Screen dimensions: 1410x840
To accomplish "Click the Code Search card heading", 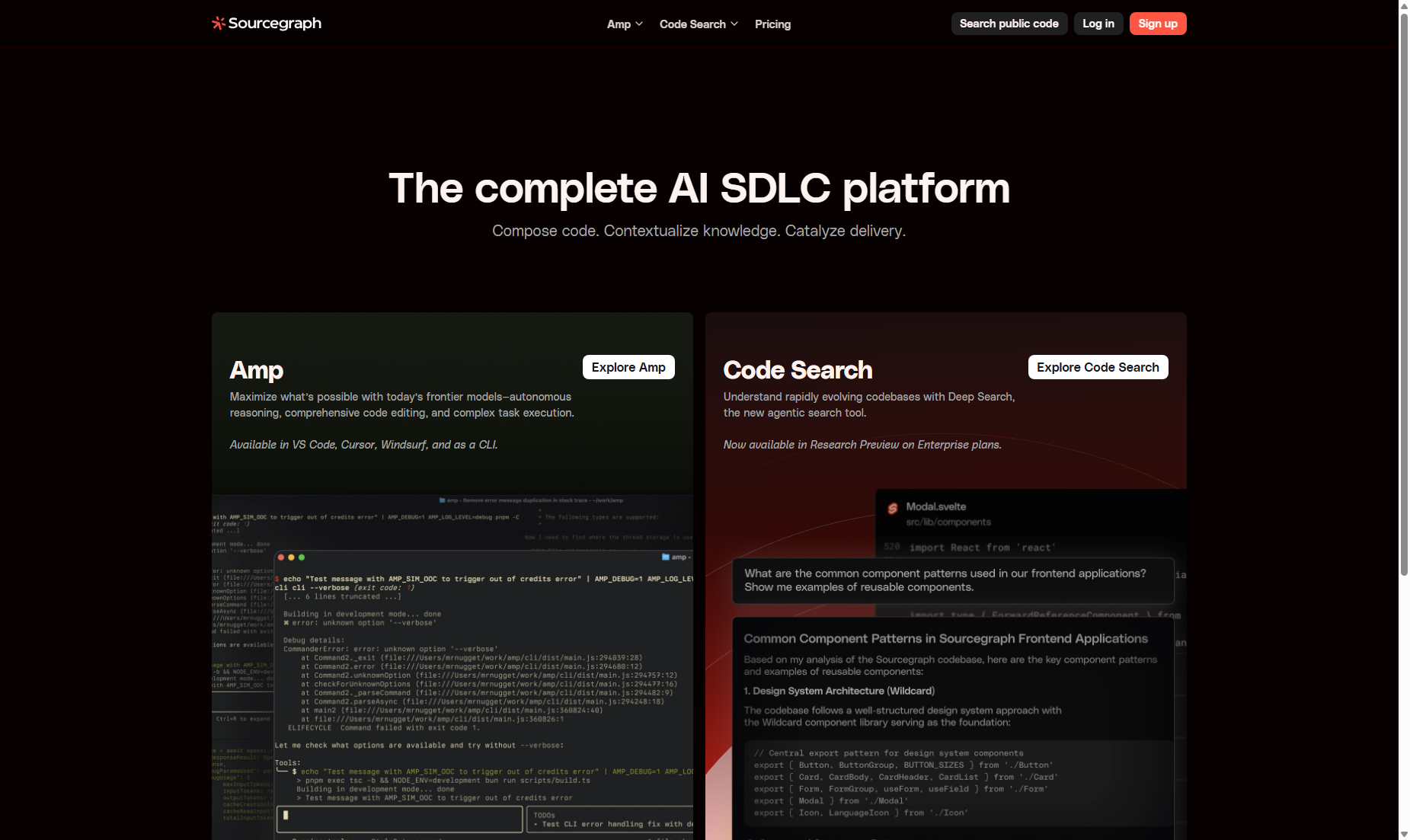I will [798, 370].
